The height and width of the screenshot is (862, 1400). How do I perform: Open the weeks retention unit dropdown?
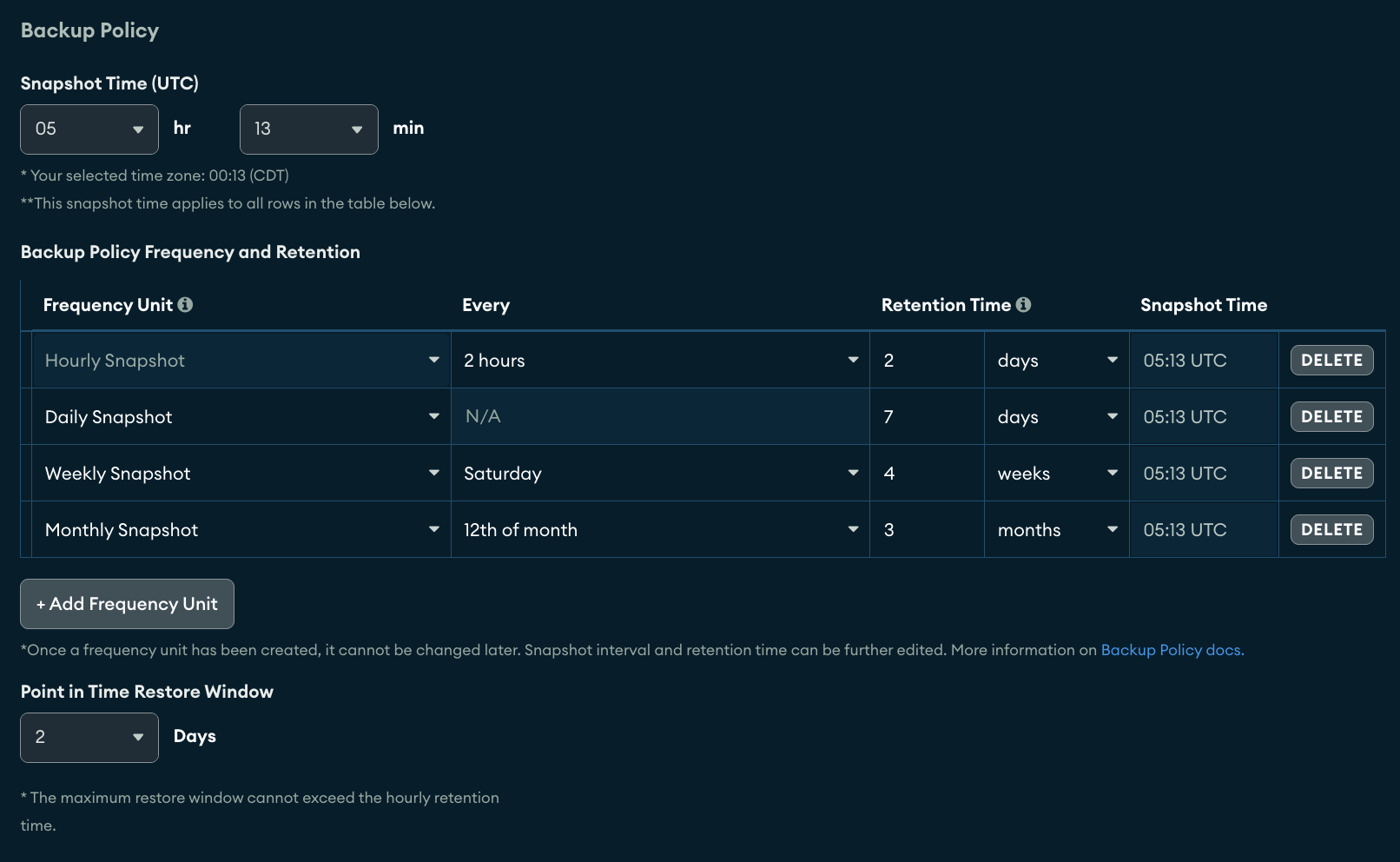pyautogui.click(x=1056, y=474)
